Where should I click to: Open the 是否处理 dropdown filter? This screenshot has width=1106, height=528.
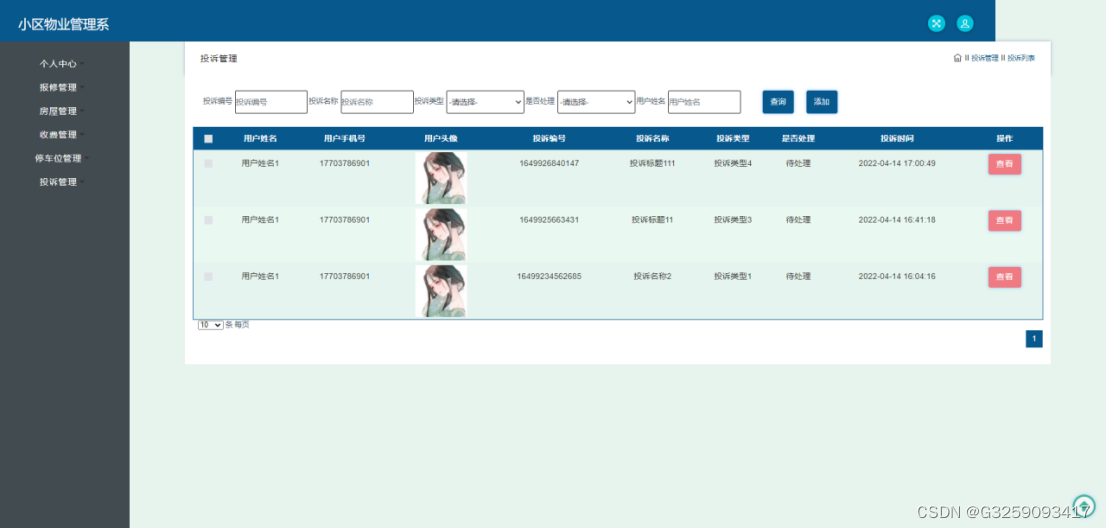pyautogui.click(x=597, y=102)
